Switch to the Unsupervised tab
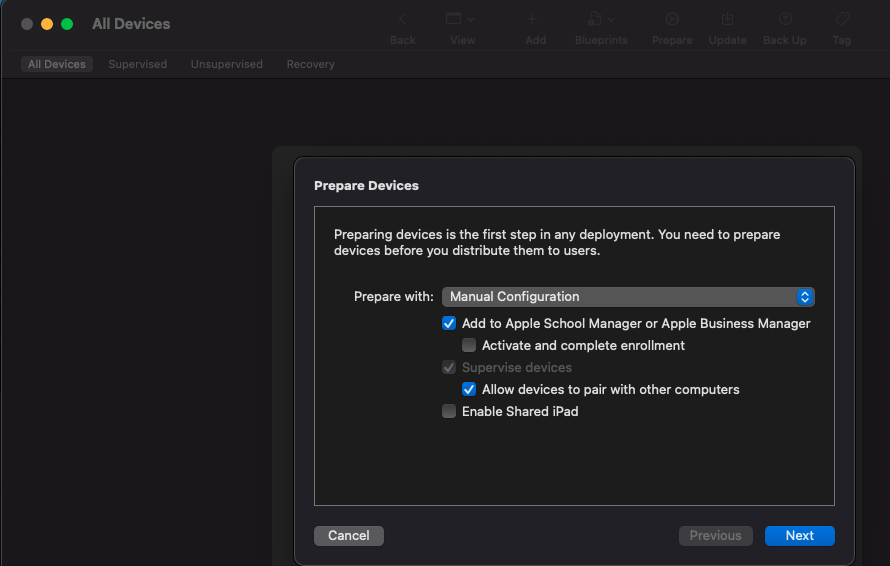Viewport: 890px width, 566px height. pos(226,64)
